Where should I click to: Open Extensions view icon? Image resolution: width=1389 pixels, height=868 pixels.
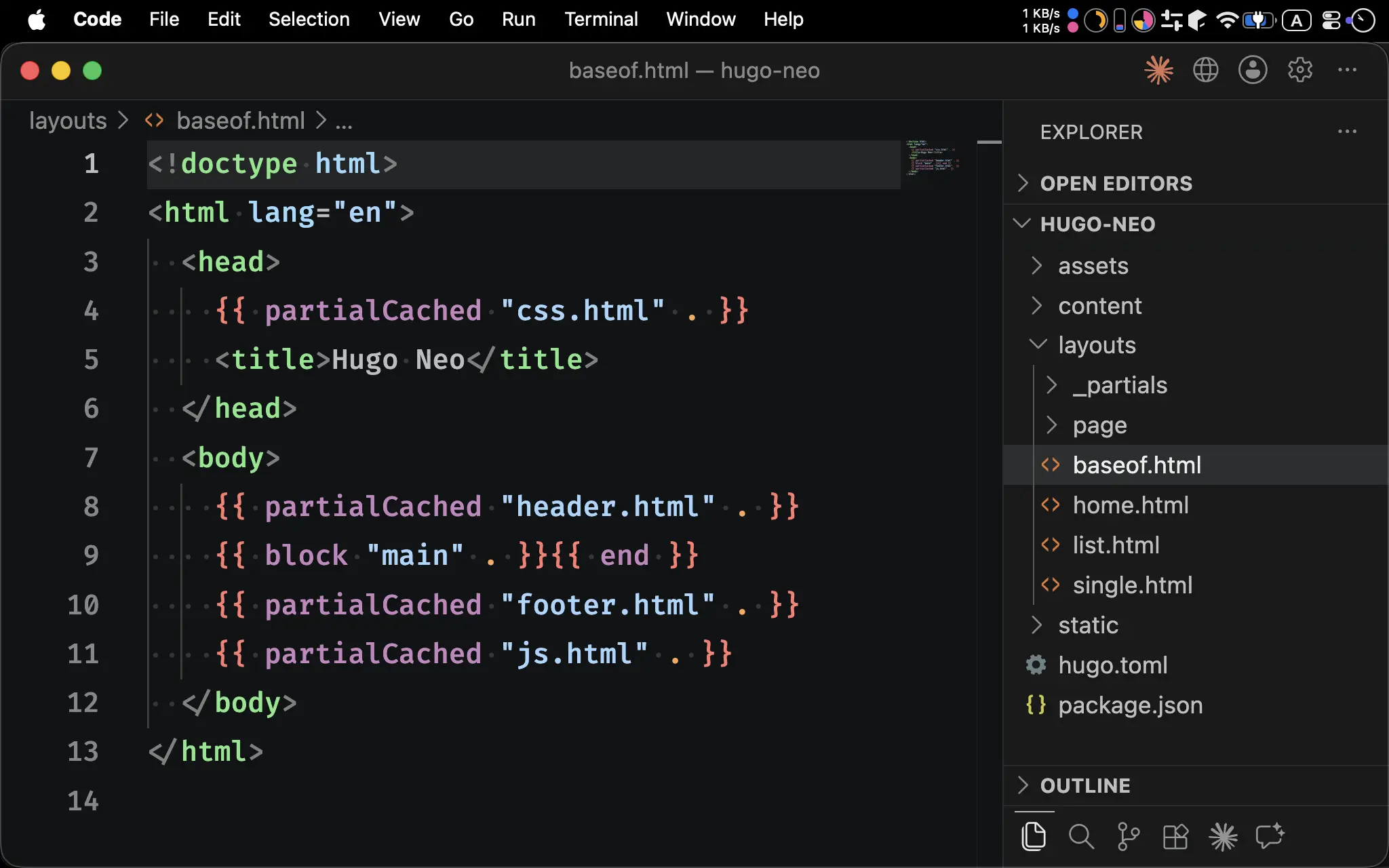[1175, 836]
